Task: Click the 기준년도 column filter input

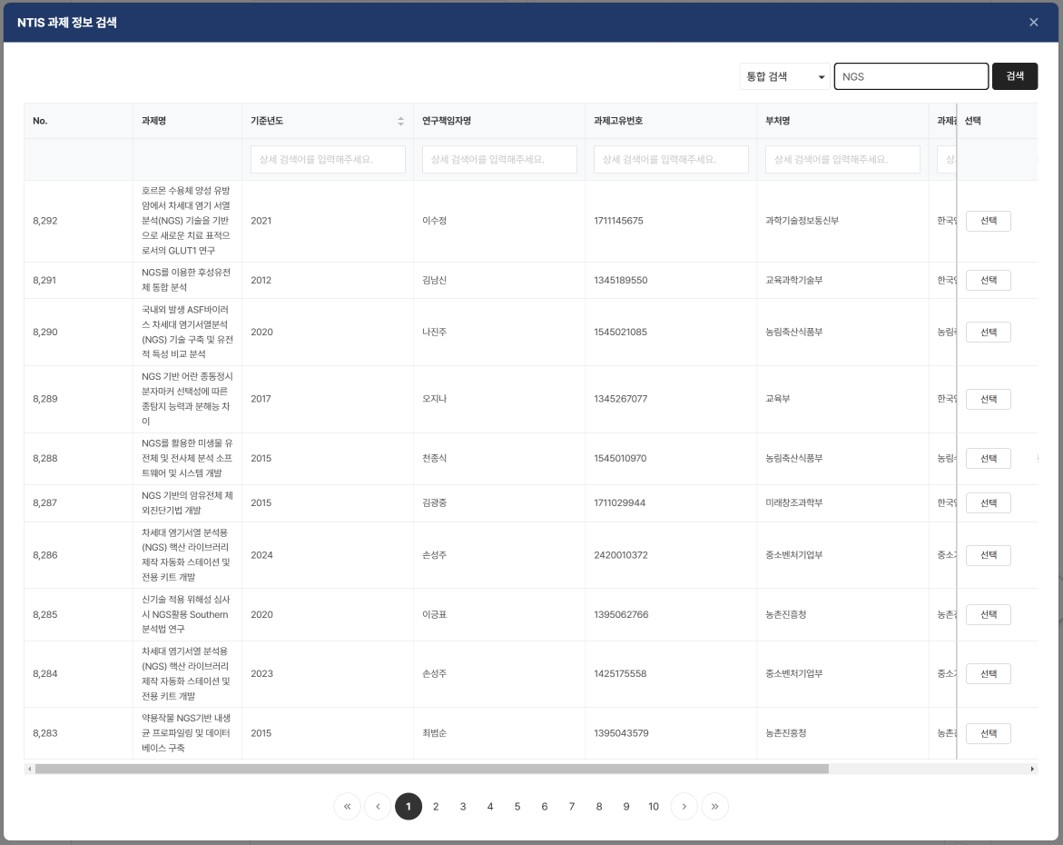Action: [327, 159]
